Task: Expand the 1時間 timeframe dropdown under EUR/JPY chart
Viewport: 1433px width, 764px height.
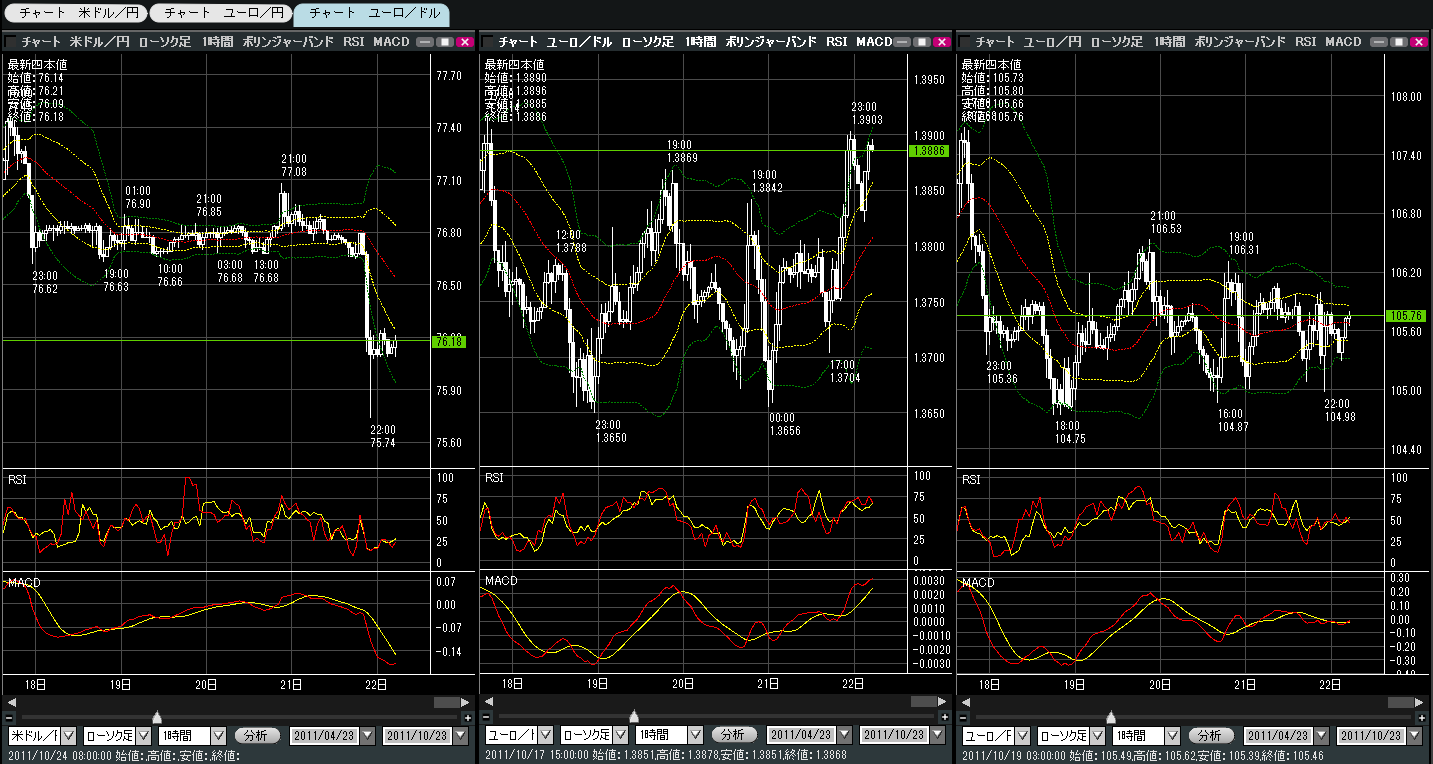Action: [1173, 736]
